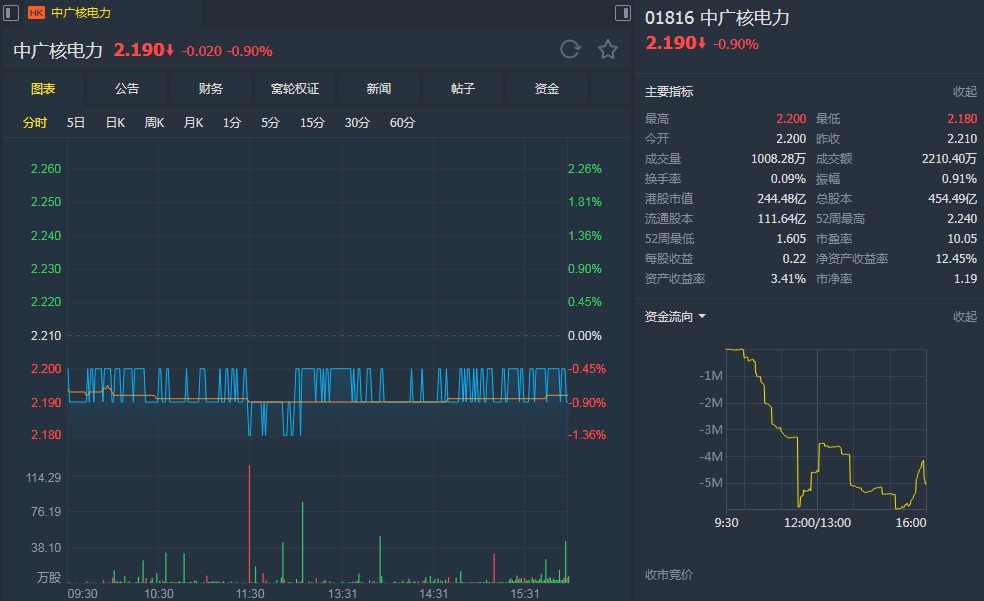Switch to the 公告 tab

tap(127, 88)
